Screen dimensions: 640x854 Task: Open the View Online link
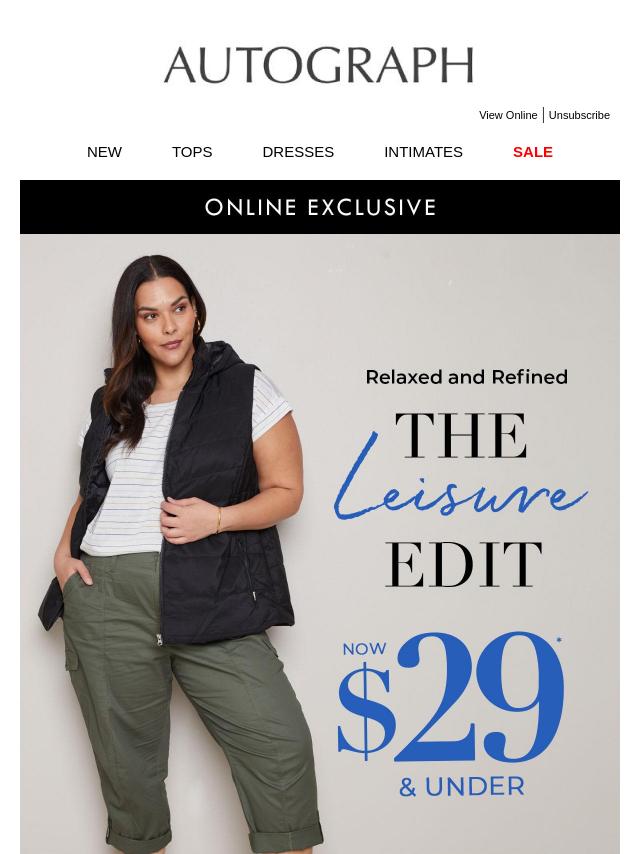pos(508,115)
